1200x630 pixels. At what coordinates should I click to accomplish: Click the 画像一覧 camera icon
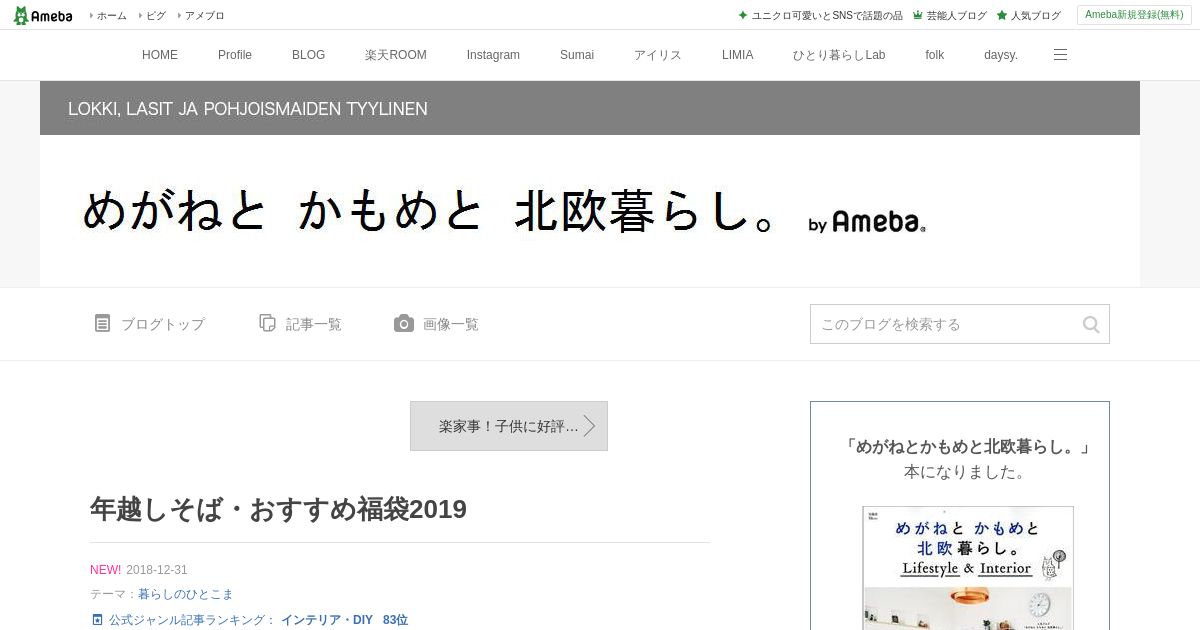404,323
